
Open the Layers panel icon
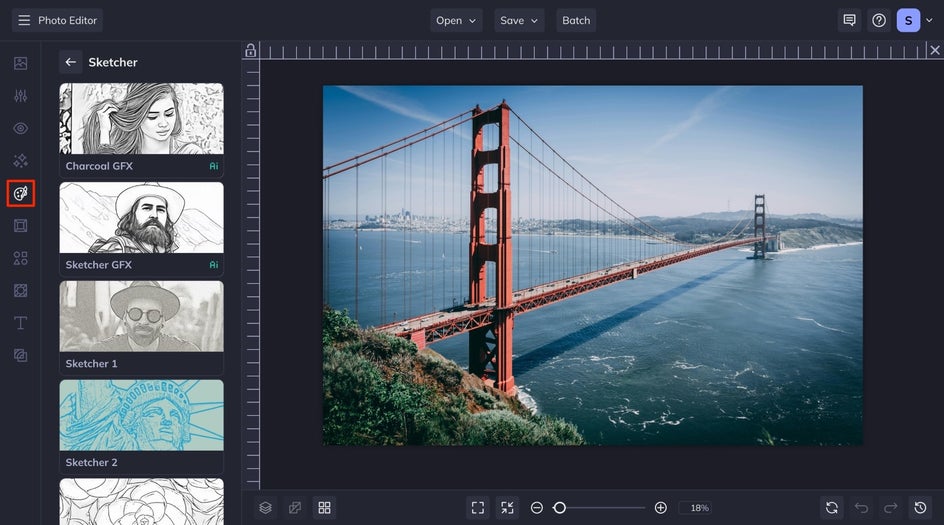pos(266,508)
